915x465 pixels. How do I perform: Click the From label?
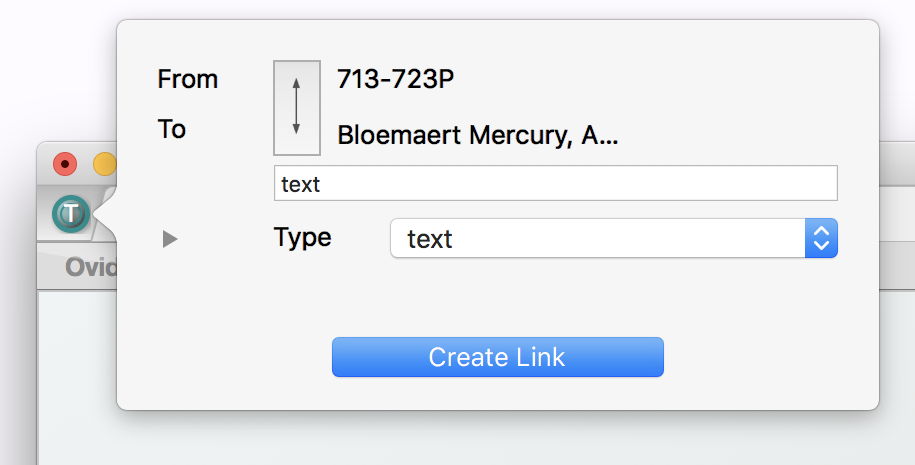(x=187, y=79)
